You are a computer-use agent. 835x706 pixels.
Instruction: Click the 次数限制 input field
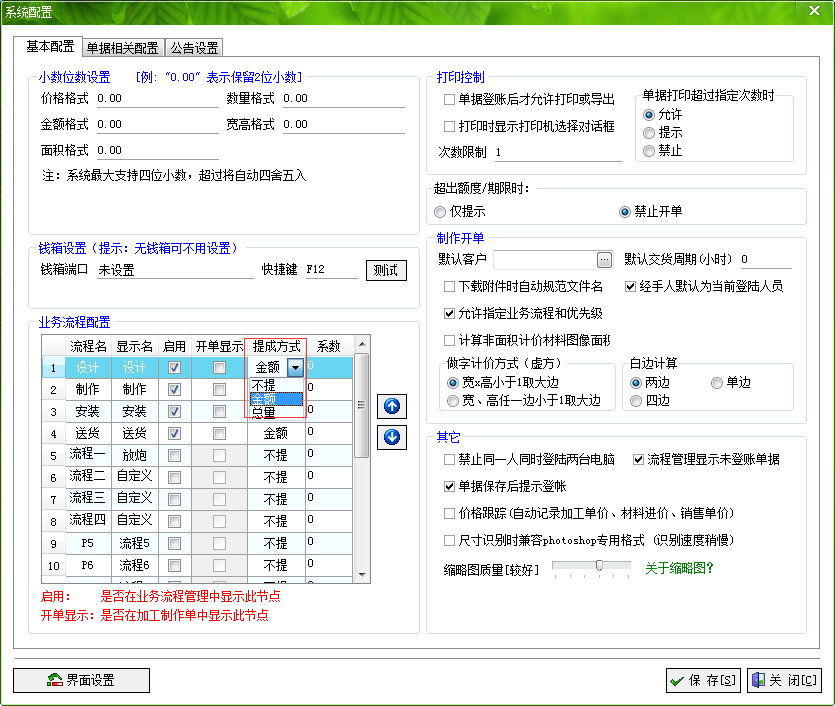(555, 153)
